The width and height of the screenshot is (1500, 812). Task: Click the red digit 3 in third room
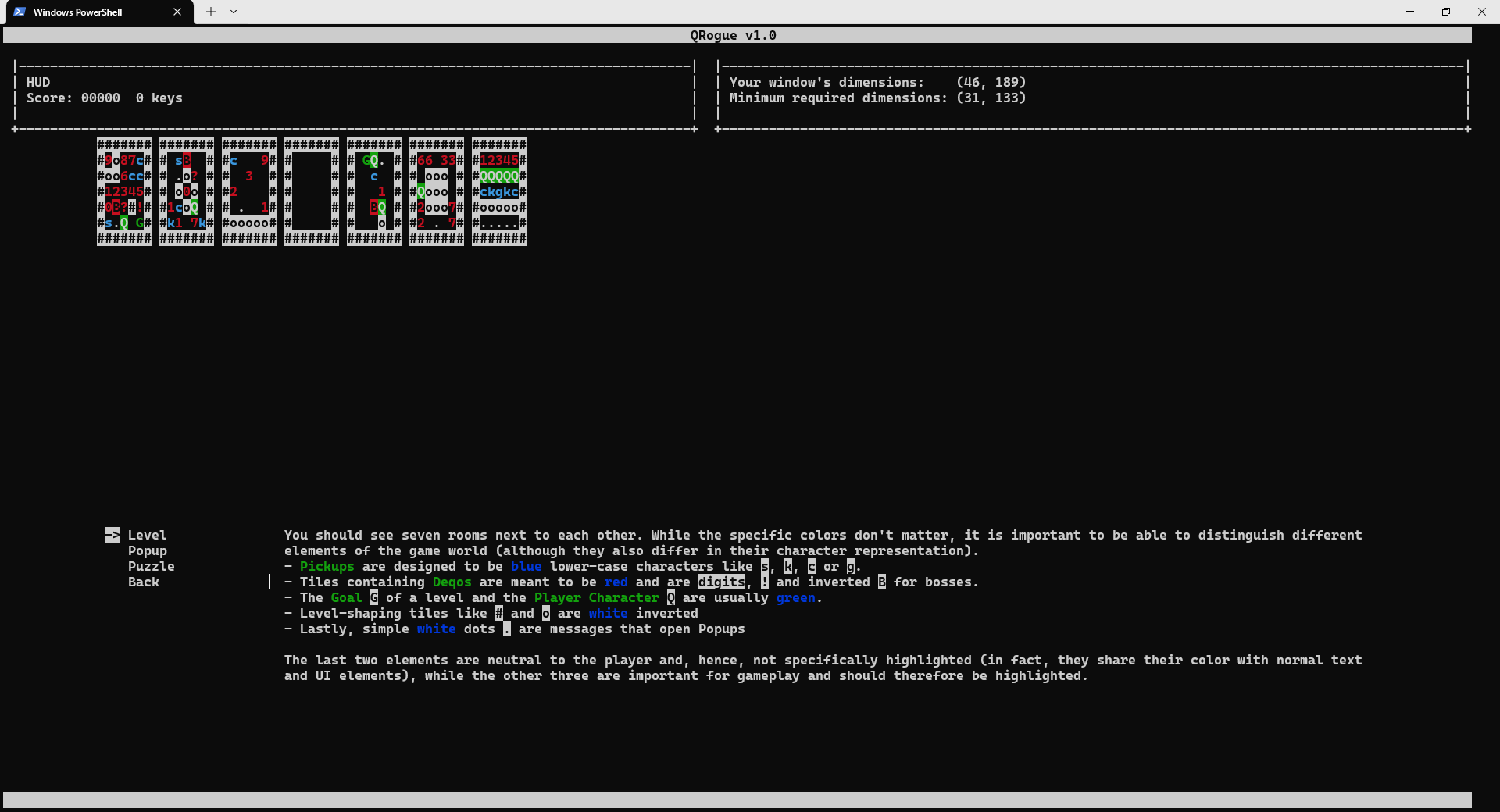point(250,176)
